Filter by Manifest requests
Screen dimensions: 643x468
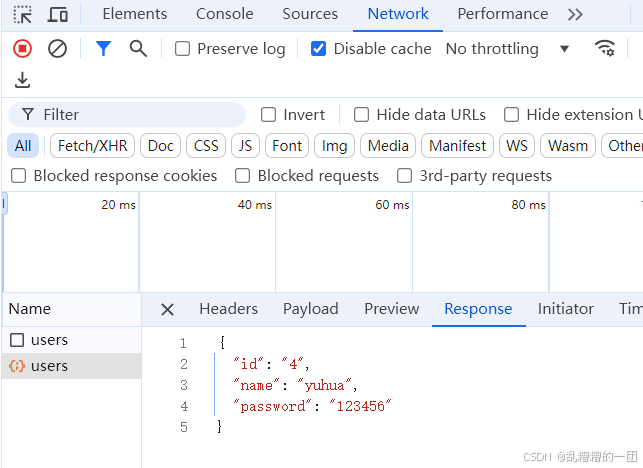(x=457, y=146)
